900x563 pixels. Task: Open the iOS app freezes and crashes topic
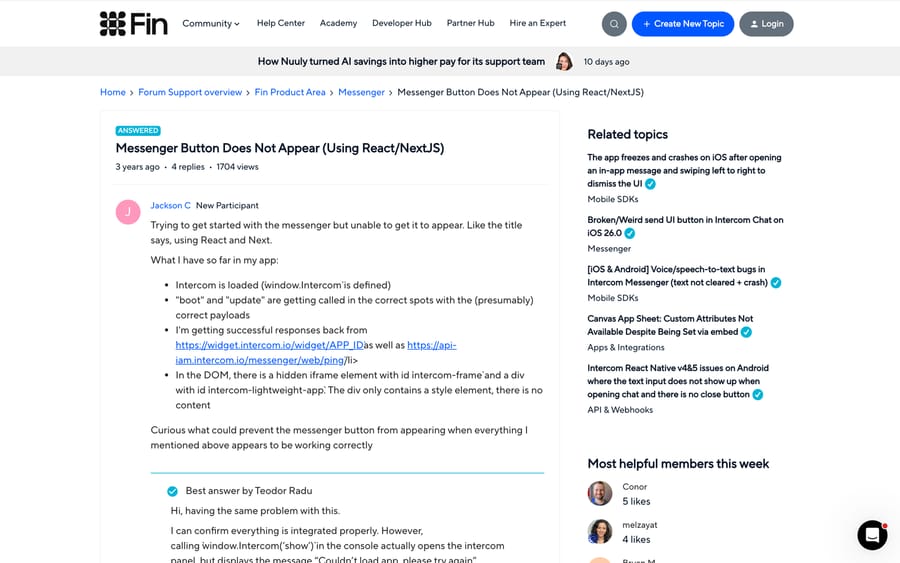point(684,170)
